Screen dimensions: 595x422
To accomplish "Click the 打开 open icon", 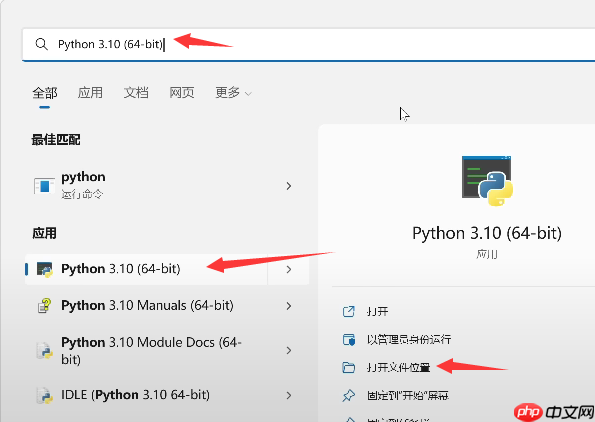I will [x=348, y=312].
